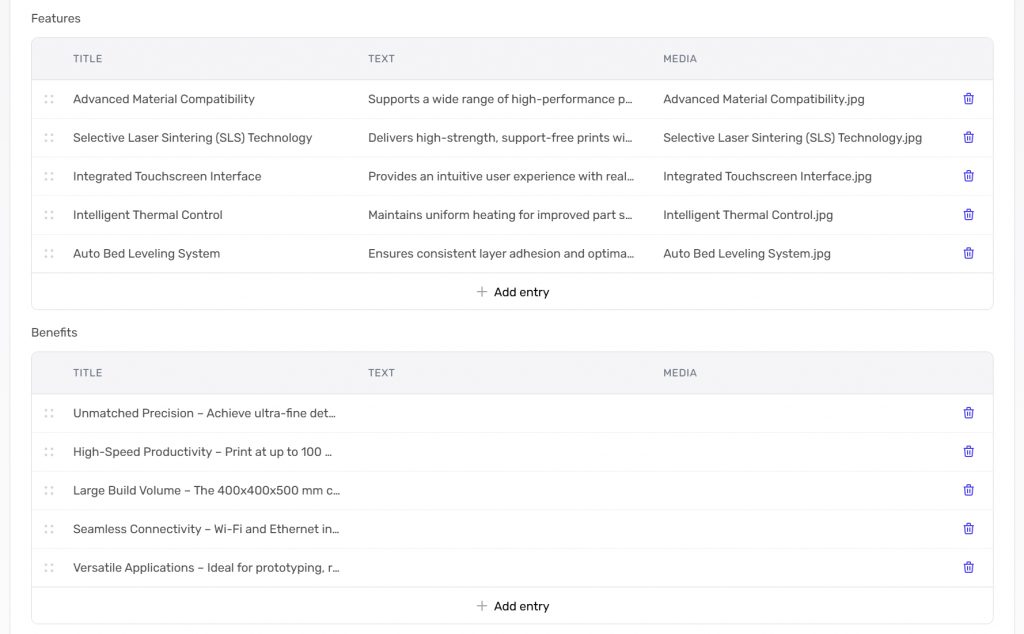1024x634 pixels.
Task: Add entry to the Benefits table
Action: click(512, 606)
